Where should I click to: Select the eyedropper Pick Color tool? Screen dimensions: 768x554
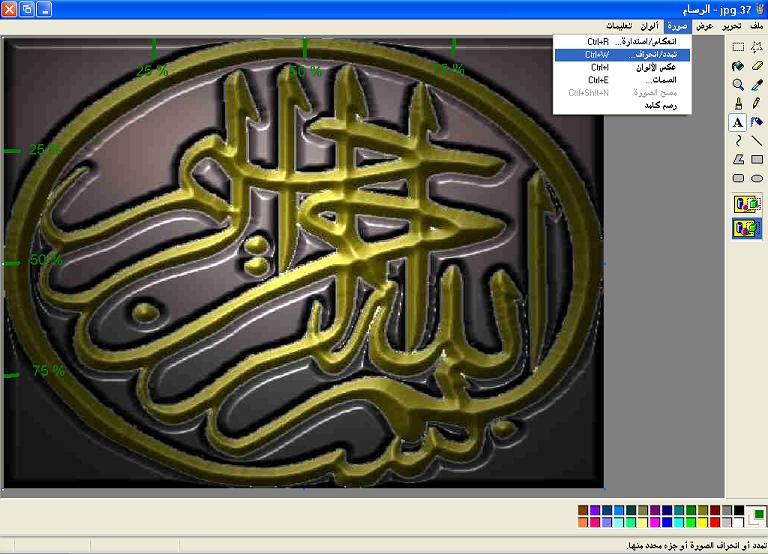pos(757,85)
